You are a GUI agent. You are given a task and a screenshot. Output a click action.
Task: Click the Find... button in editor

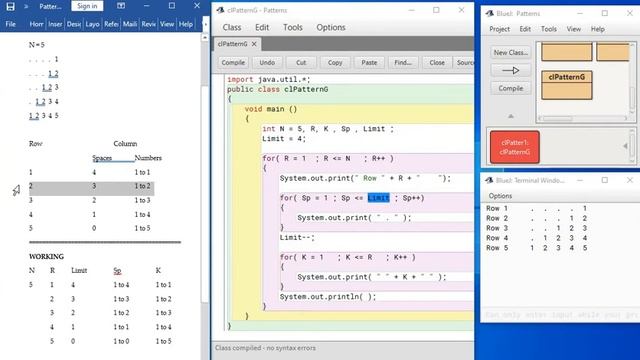click(403, 62)
